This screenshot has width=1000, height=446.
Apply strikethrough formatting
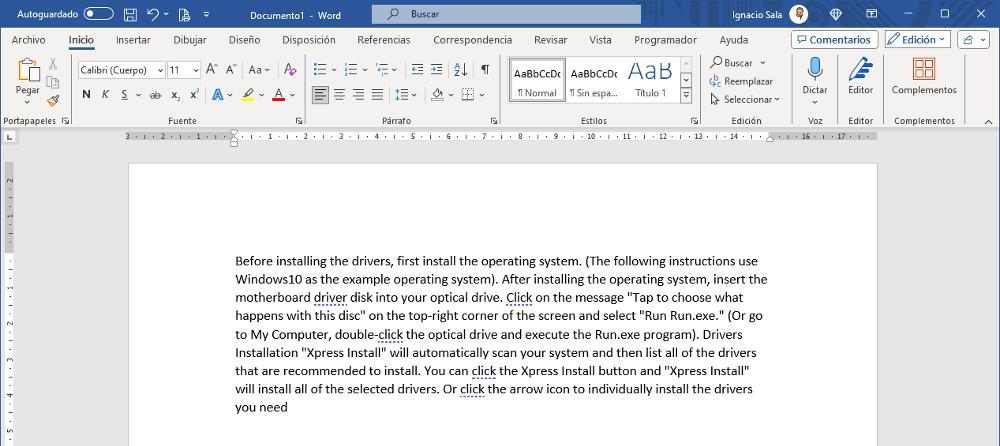pyautogui.click(x=155, y=94)
